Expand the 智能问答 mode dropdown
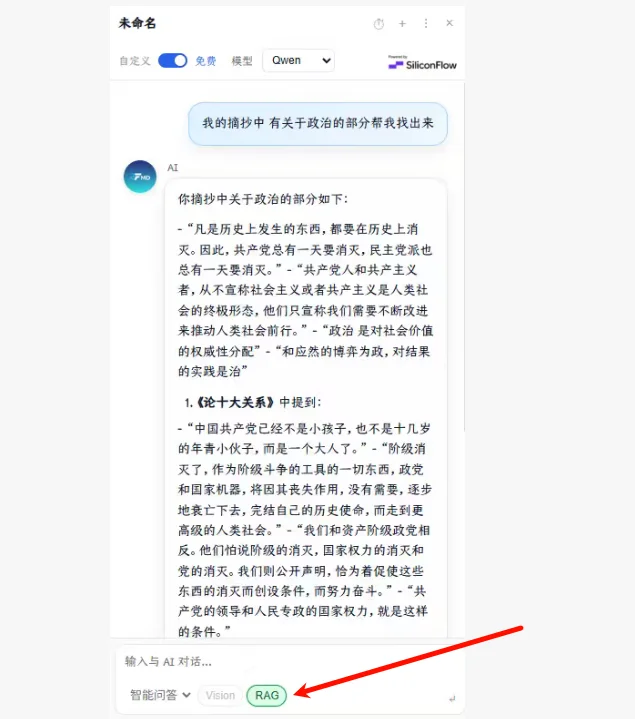Image resolution: width=635 pixels, height=719 pixels. coord(160,695)
